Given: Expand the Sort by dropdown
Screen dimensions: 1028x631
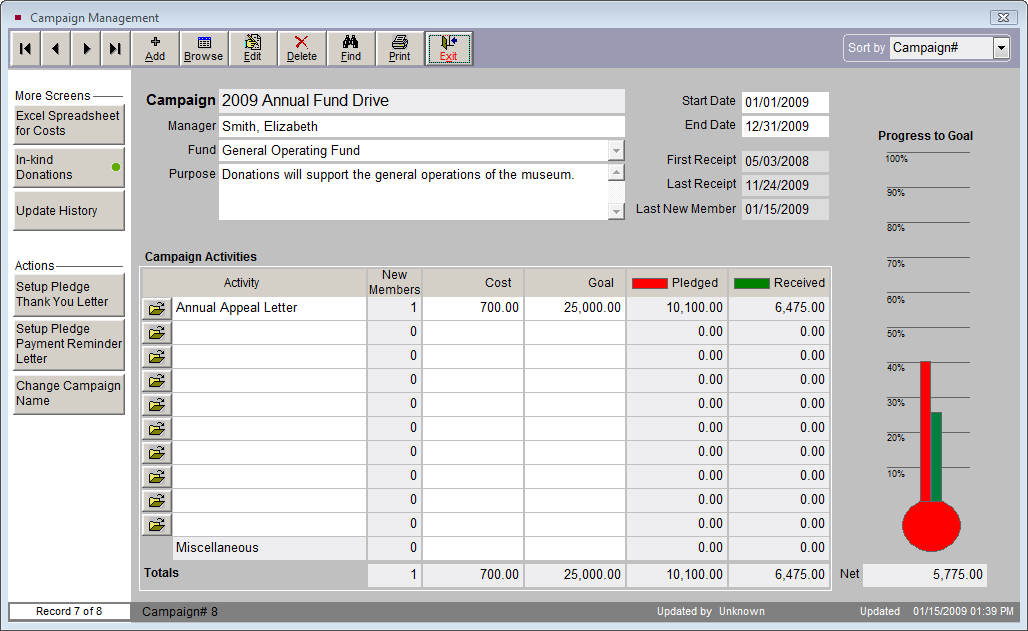Looking at the screenshot, I should click(x=1001, y=48).
